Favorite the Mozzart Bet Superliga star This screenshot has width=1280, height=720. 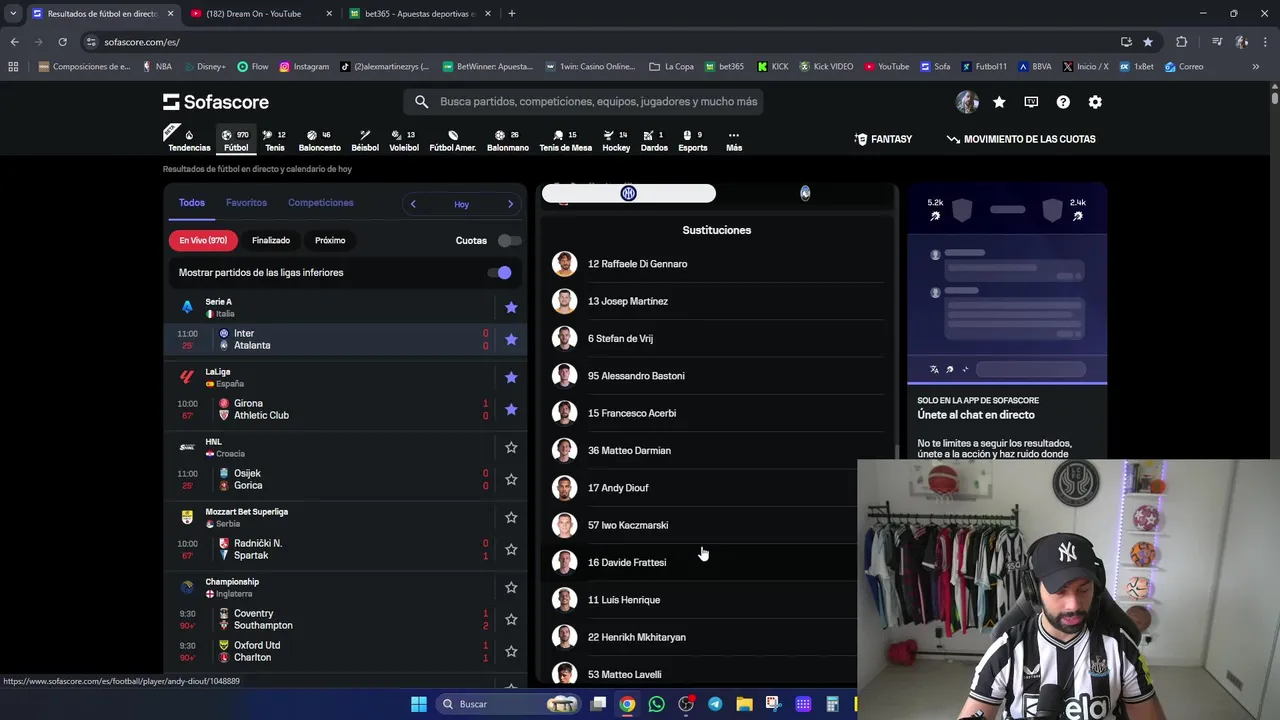tap(511, 517)
